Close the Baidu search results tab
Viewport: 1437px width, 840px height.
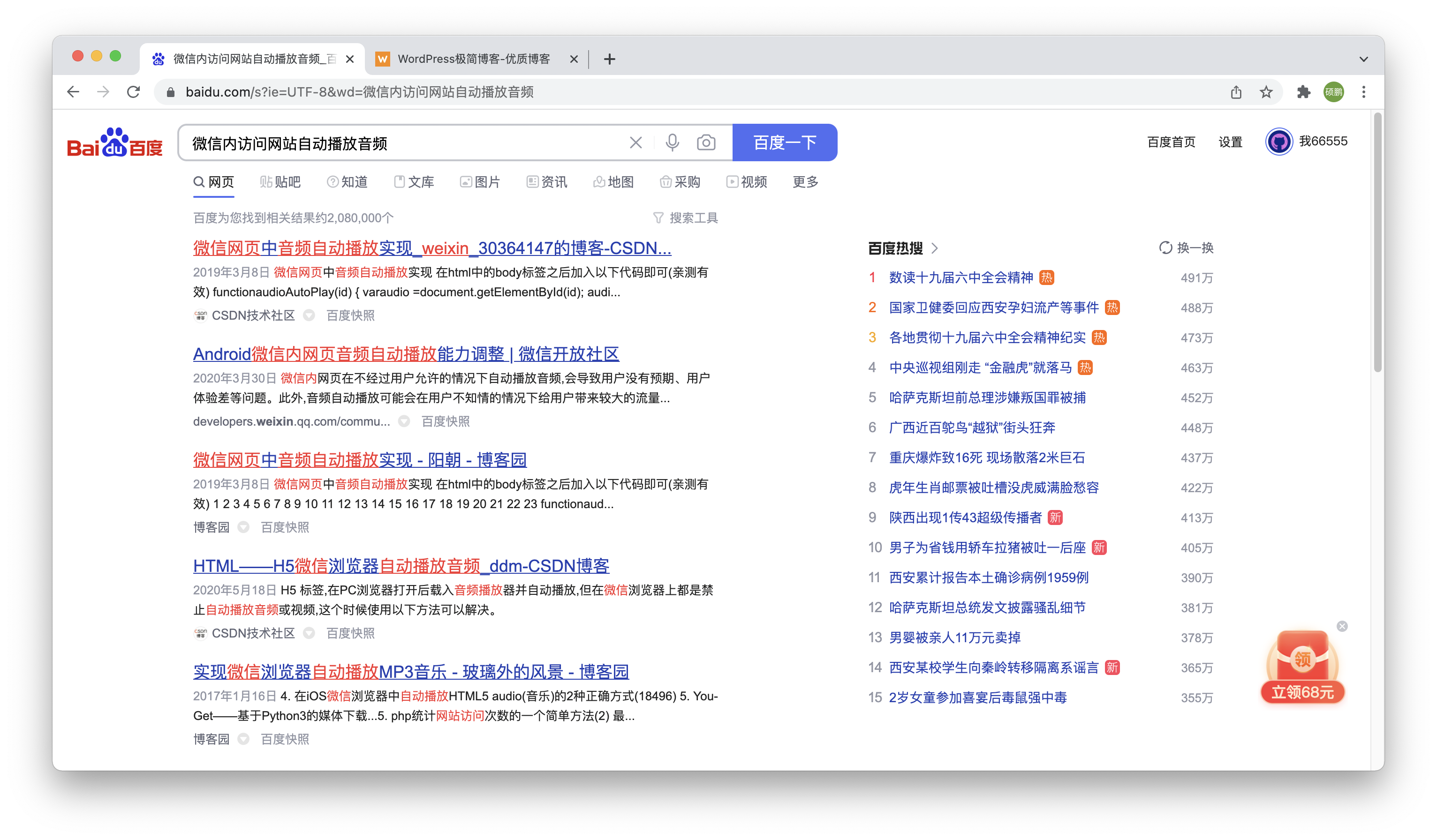click(350, 59)
